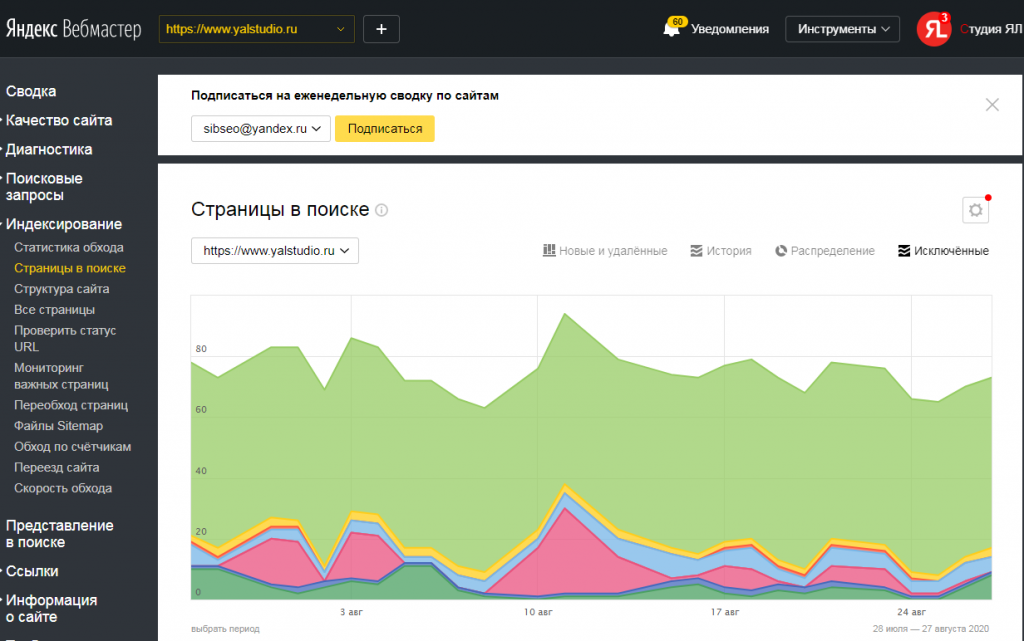Expand the Ссылки sidebar section
Viewport: 1024px width, 641px height.
32,571
